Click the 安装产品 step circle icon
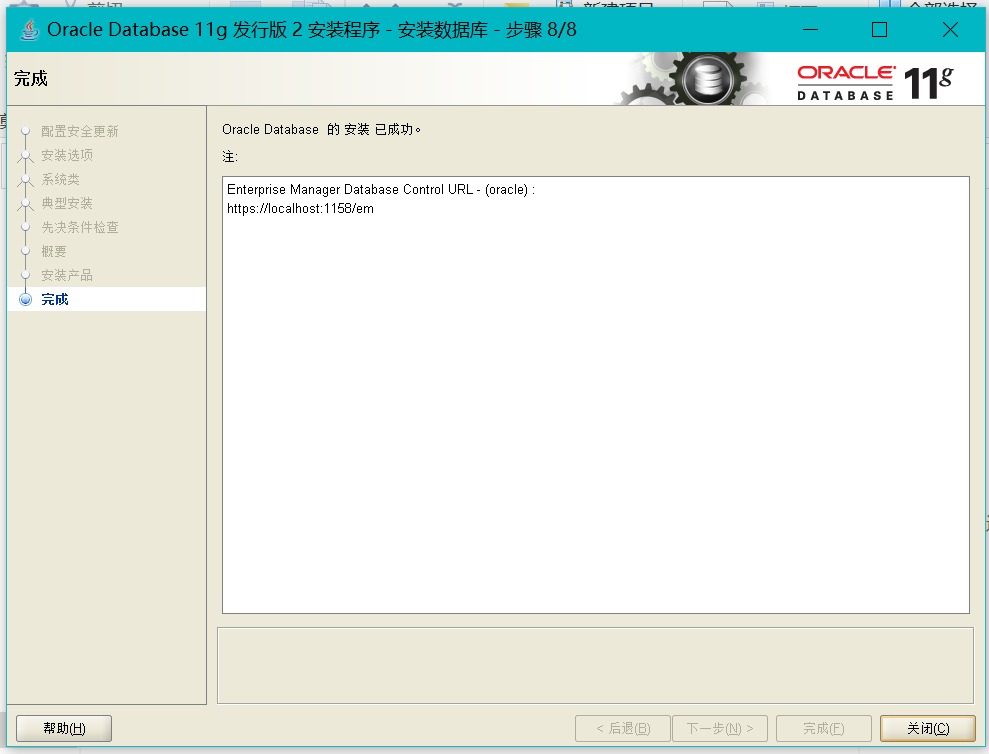The width and height of the screenshot is (989, 754). pos(24,275)
